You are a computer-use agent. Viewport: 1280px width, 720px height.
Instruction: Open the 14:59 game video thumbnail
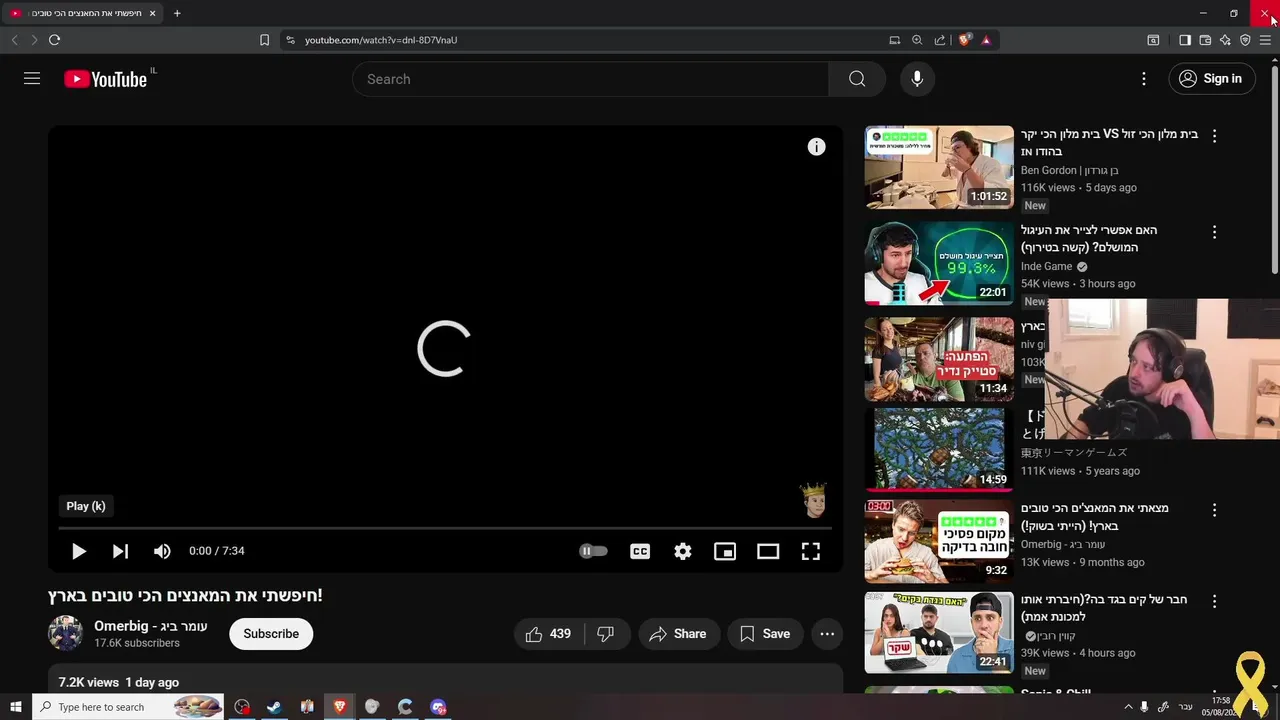[939, 449]
